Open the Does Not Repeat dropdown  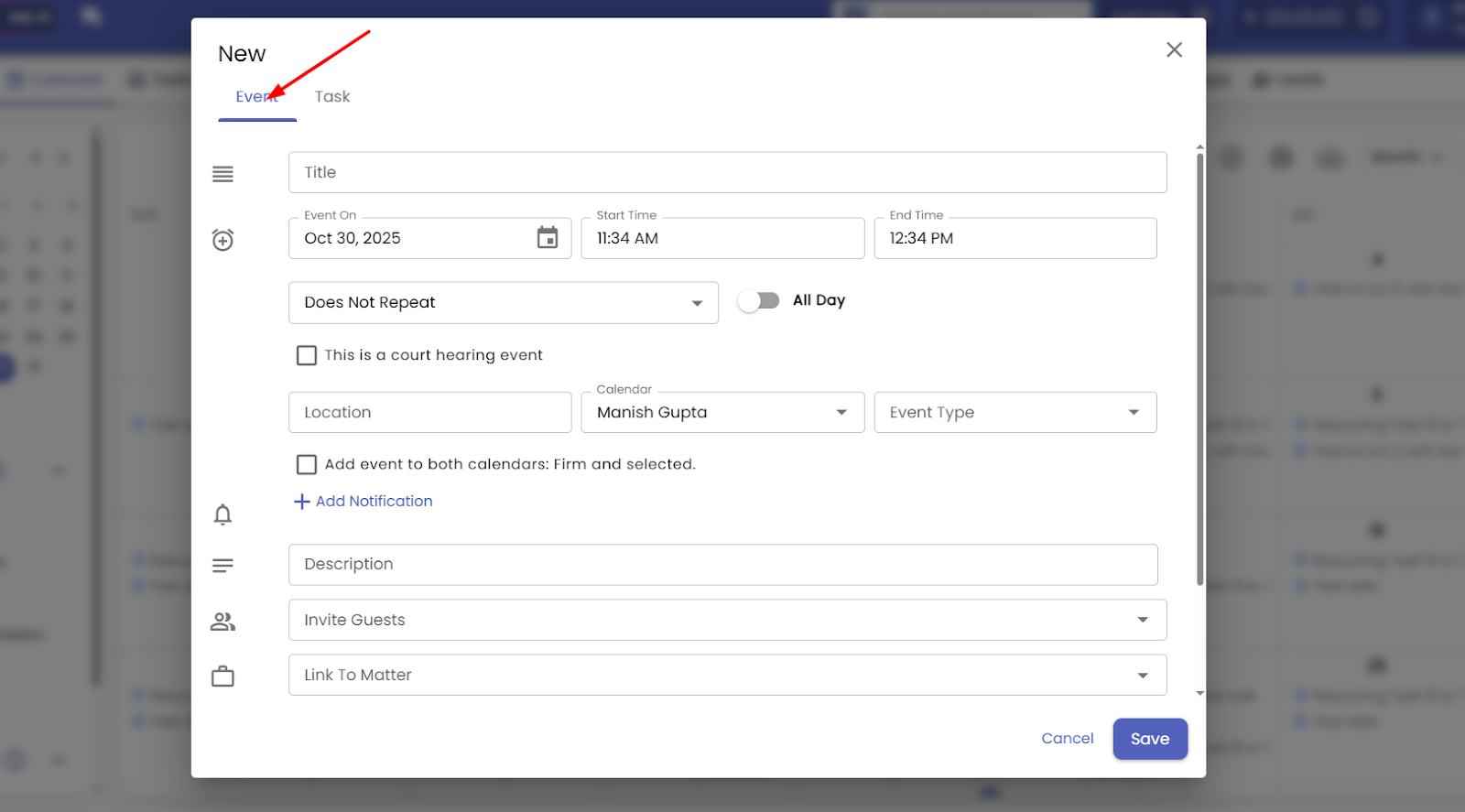(x=503, y=302)
